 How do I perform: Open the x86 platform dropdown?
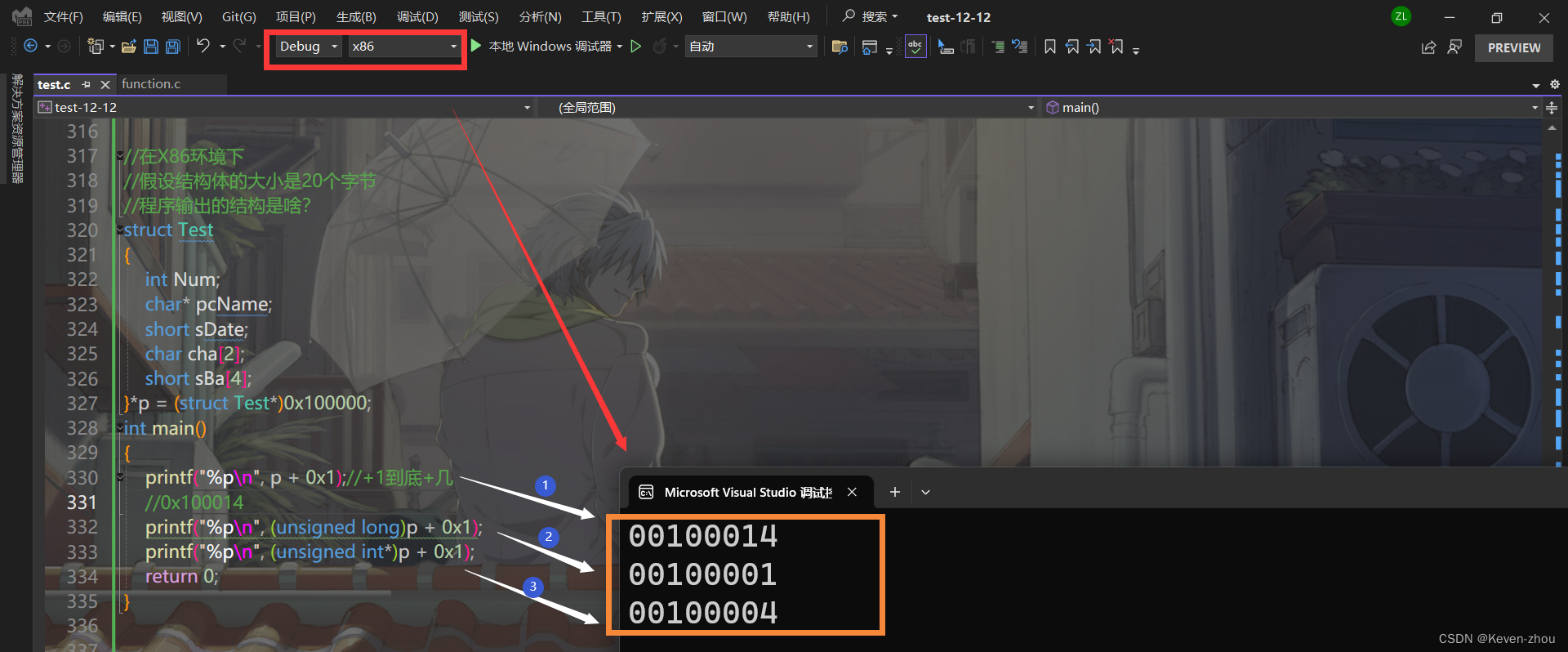404,47
